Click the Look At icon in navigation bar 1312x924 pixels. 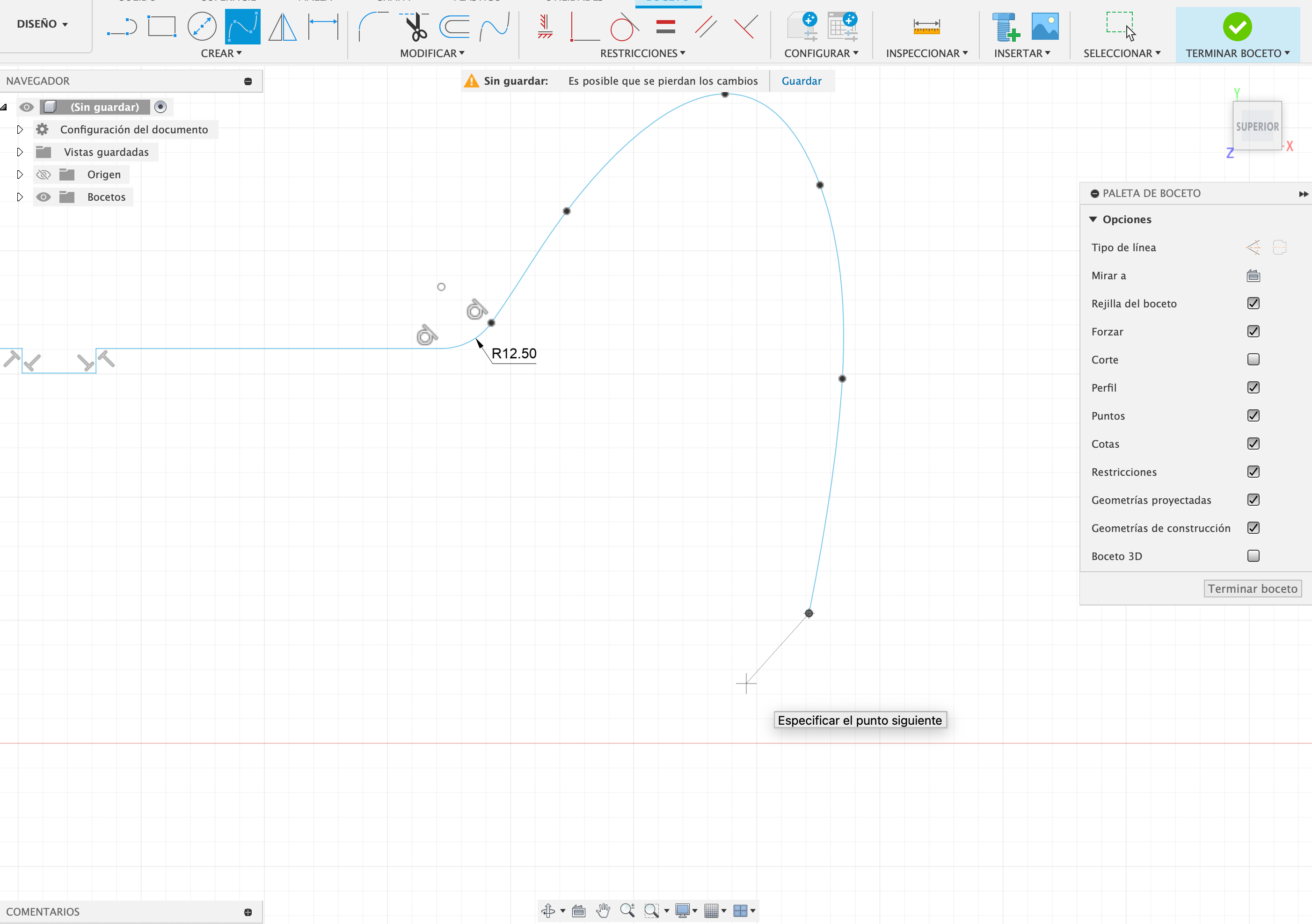click(579, 910)
